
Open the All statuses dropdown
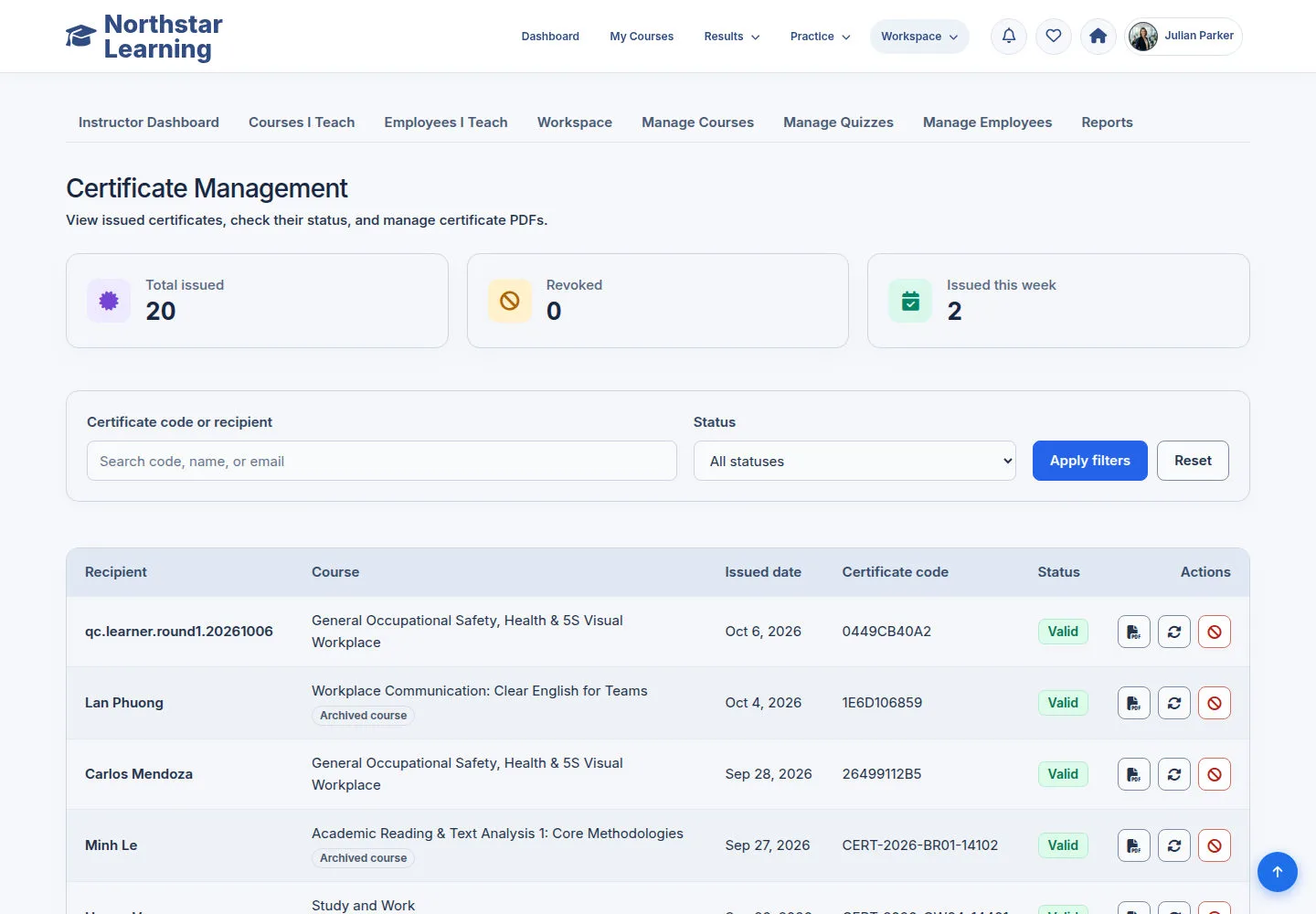[854, 461]
